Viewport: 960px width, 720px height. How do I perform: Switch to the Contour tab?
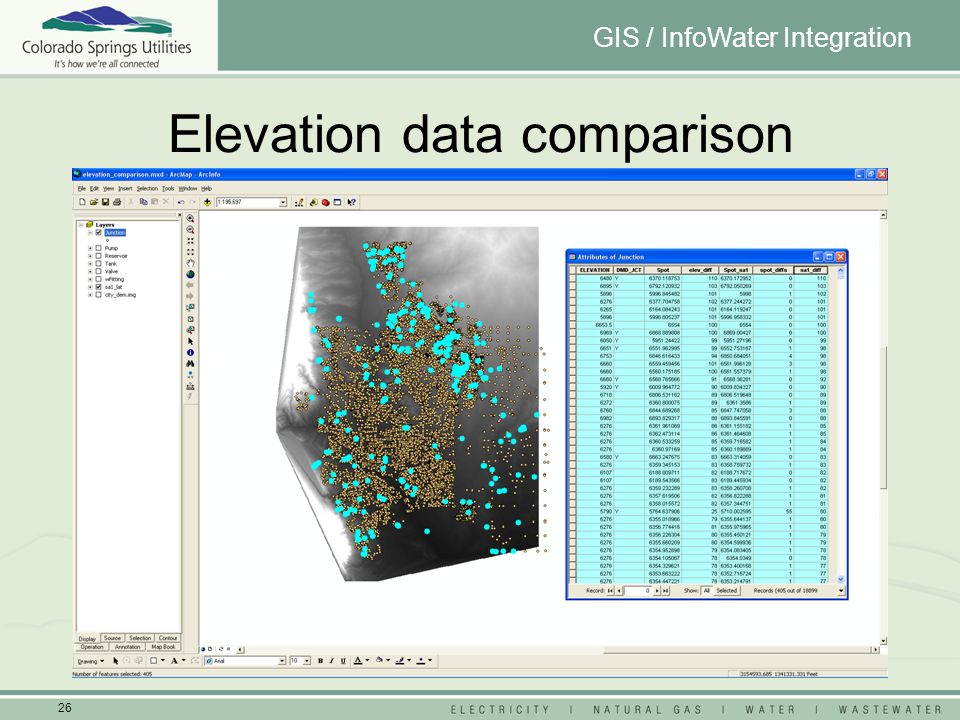click(x=168, y=638)
